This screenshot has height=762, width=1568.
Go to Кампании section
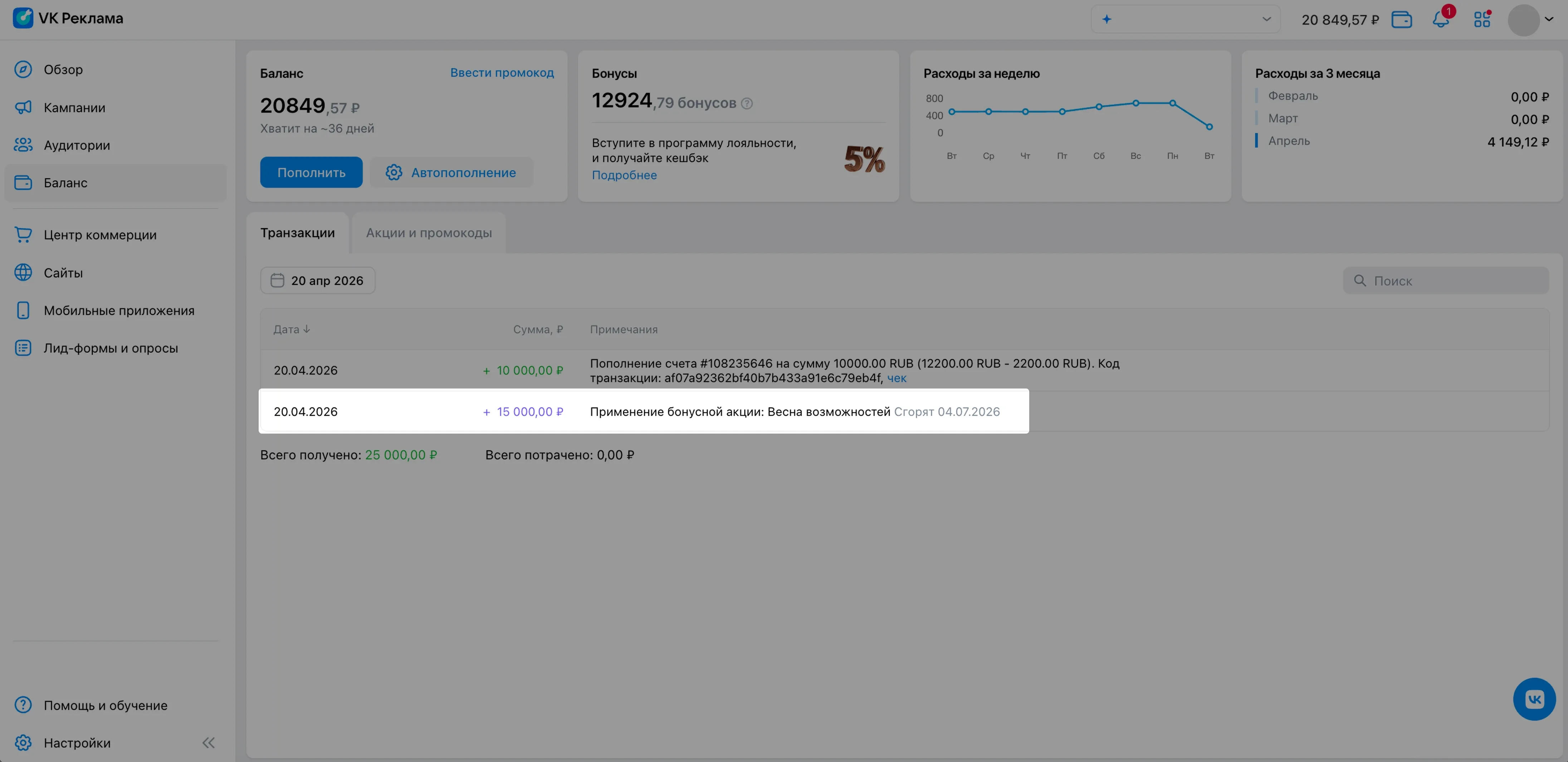(x=116, y=108)
